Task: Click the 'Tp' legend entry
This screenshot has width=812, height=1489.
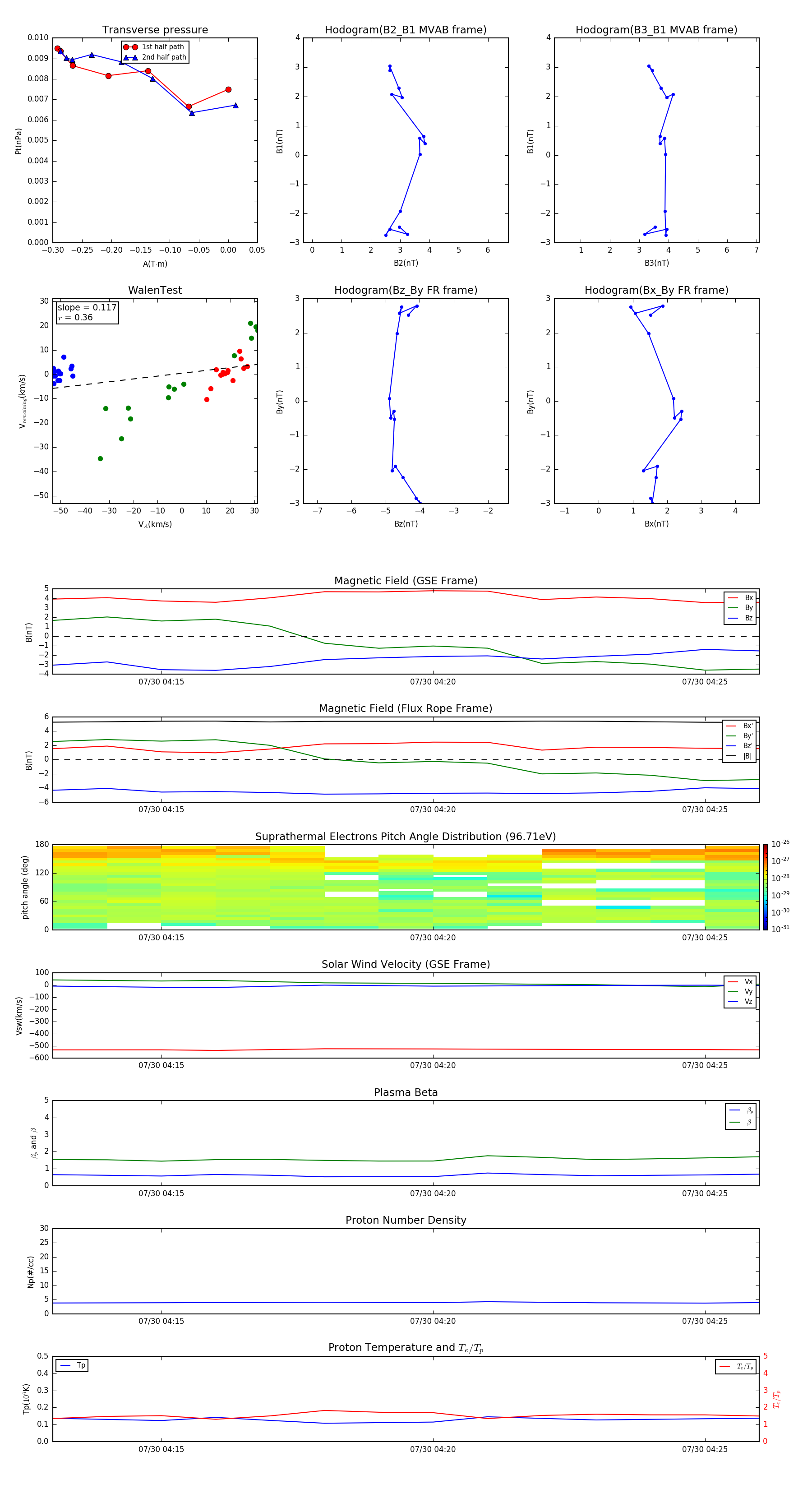Action: click(72, 1365)
